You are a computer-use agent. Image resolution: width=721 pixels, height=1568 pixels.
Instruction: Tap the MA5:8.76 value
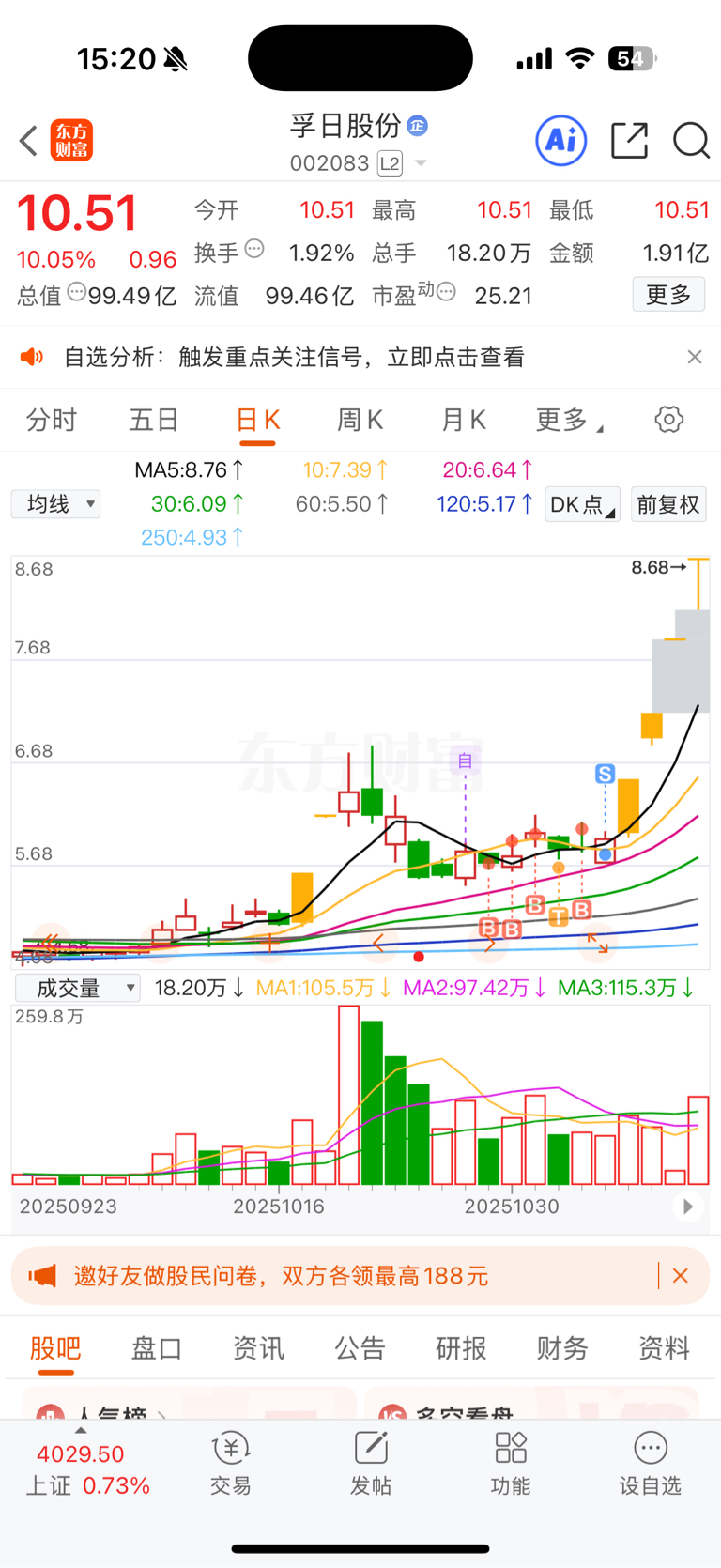189,469
